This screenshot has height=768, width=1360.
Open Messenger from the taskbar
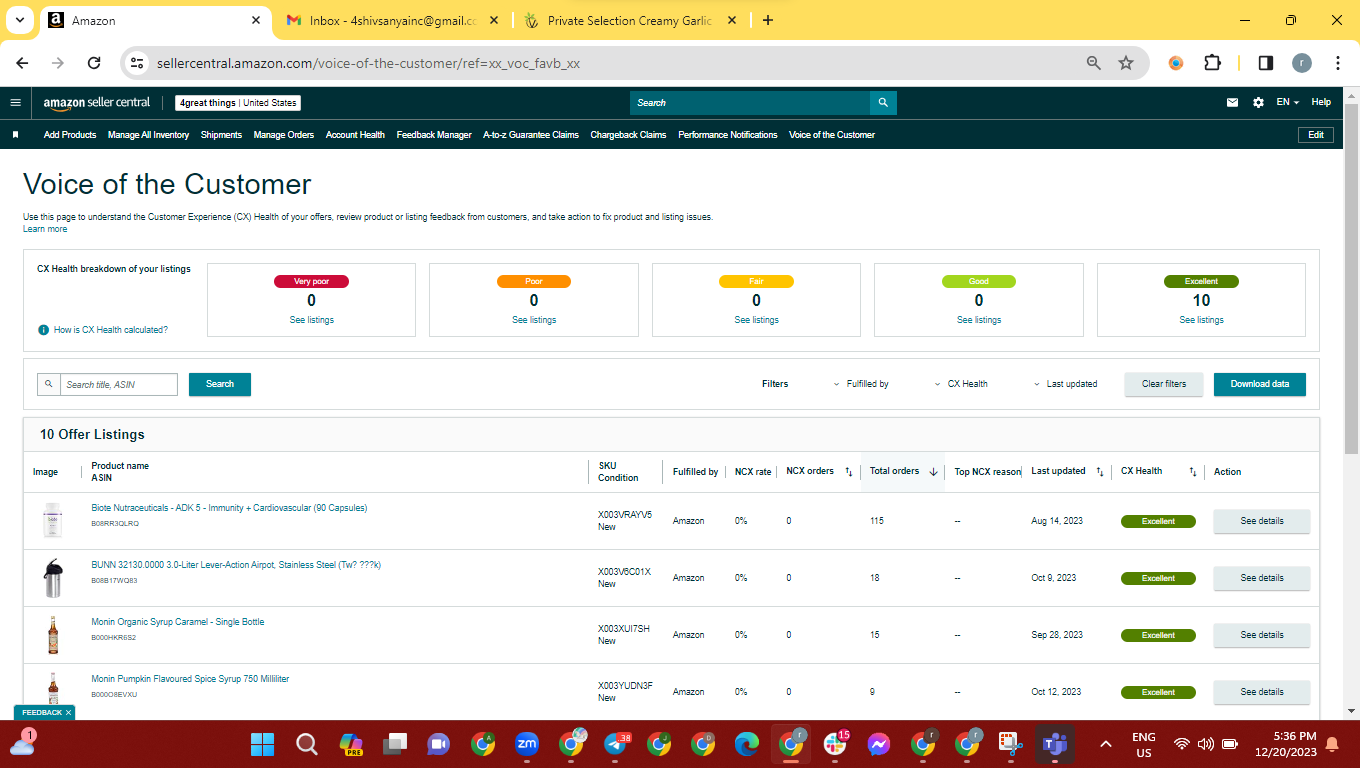(879, 744)
